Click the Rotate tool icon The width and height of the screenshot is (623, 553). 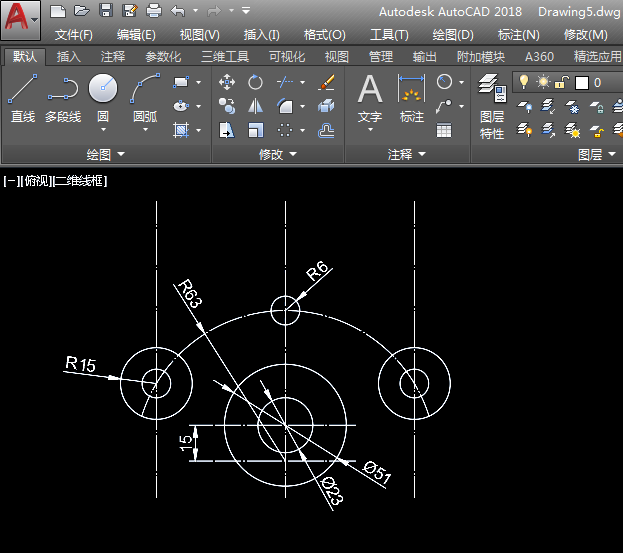pyautogui.click(x=256, y=82)
